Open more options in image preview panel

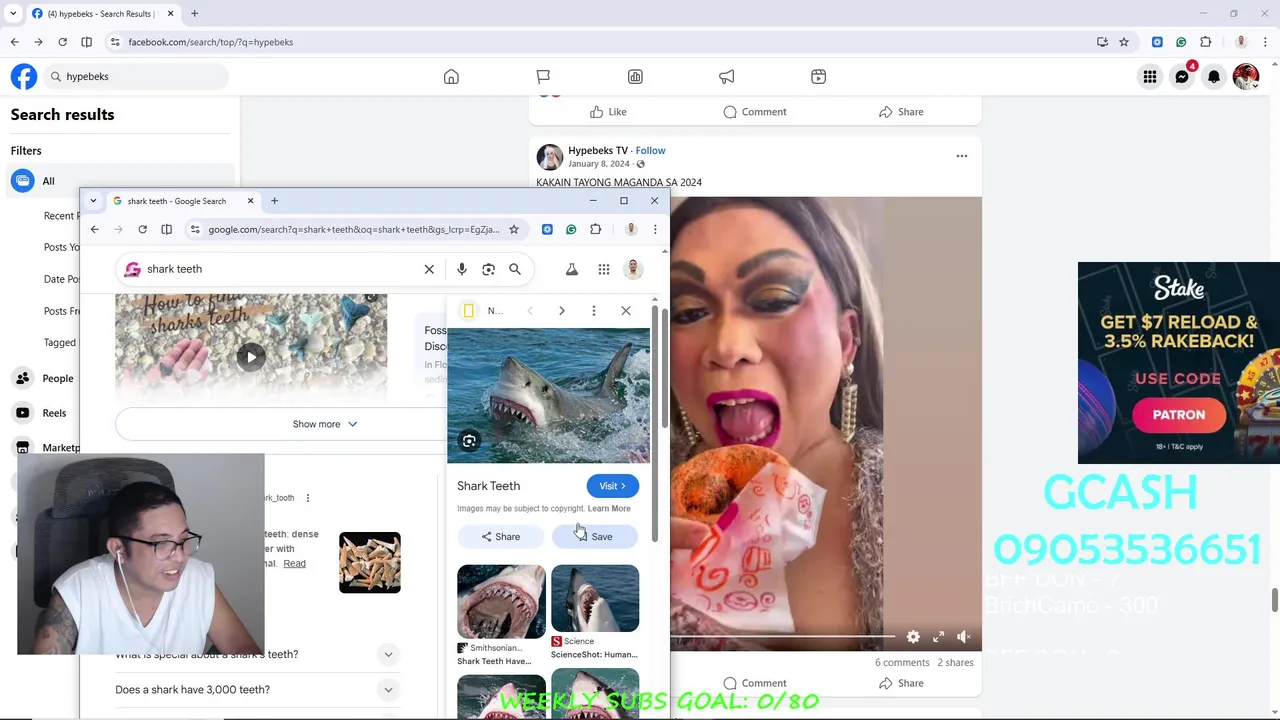[x=594, y=311]
